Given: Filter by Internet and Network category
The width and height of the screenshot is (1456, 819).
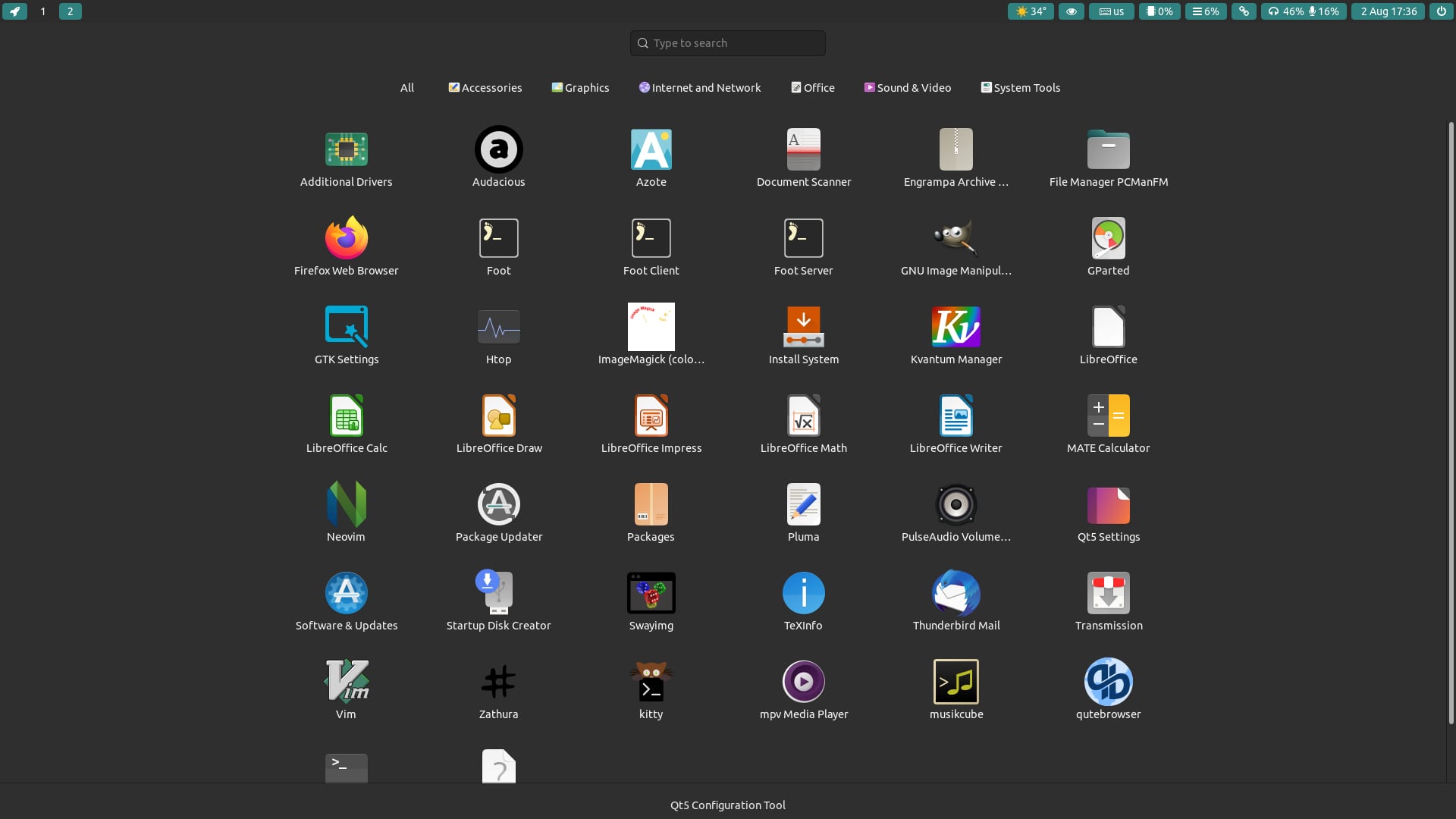Looking at the screenshot, I should (x=700, y=88).
